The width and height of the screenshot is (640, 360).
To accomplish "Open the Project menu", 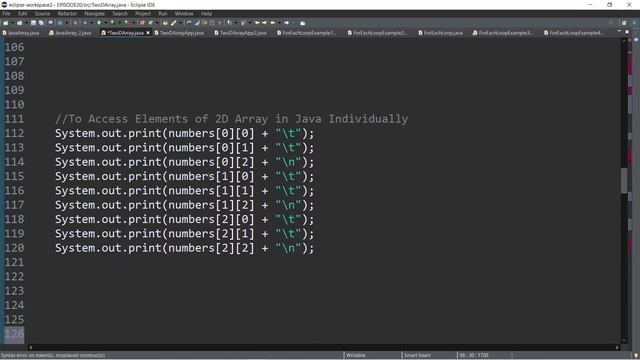I will pyautogui.click(x=143, y=13).
